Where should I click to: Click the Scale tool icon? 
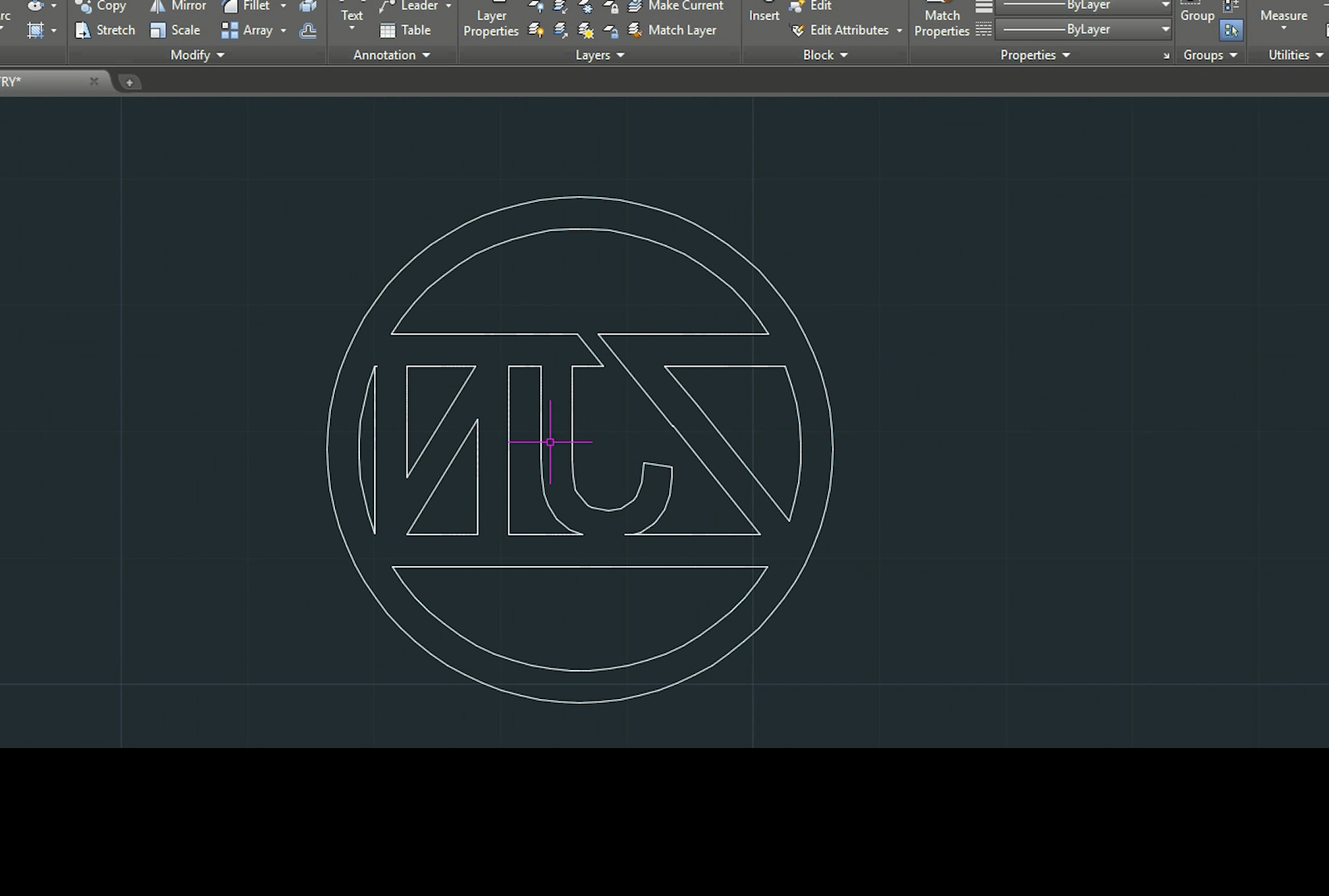click(158, 31)
